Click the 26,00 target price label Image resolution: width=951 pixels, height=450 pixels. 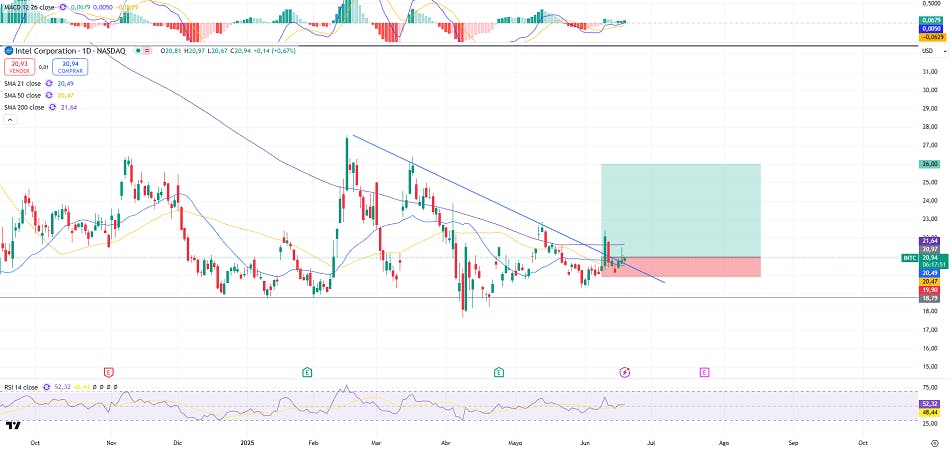point(928,164)
